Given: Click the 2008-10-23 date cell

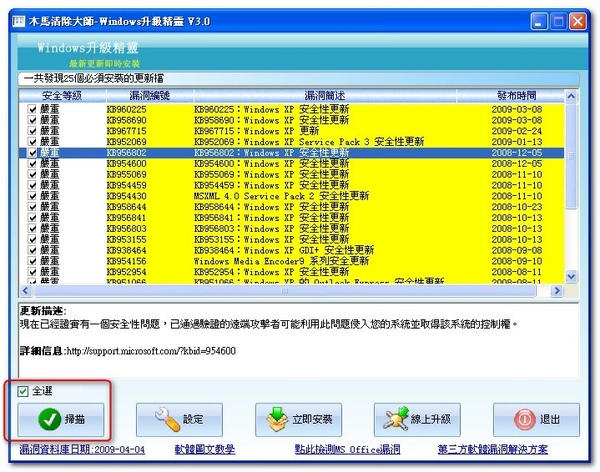Looking at the screenshot, I should click(517, 207).
